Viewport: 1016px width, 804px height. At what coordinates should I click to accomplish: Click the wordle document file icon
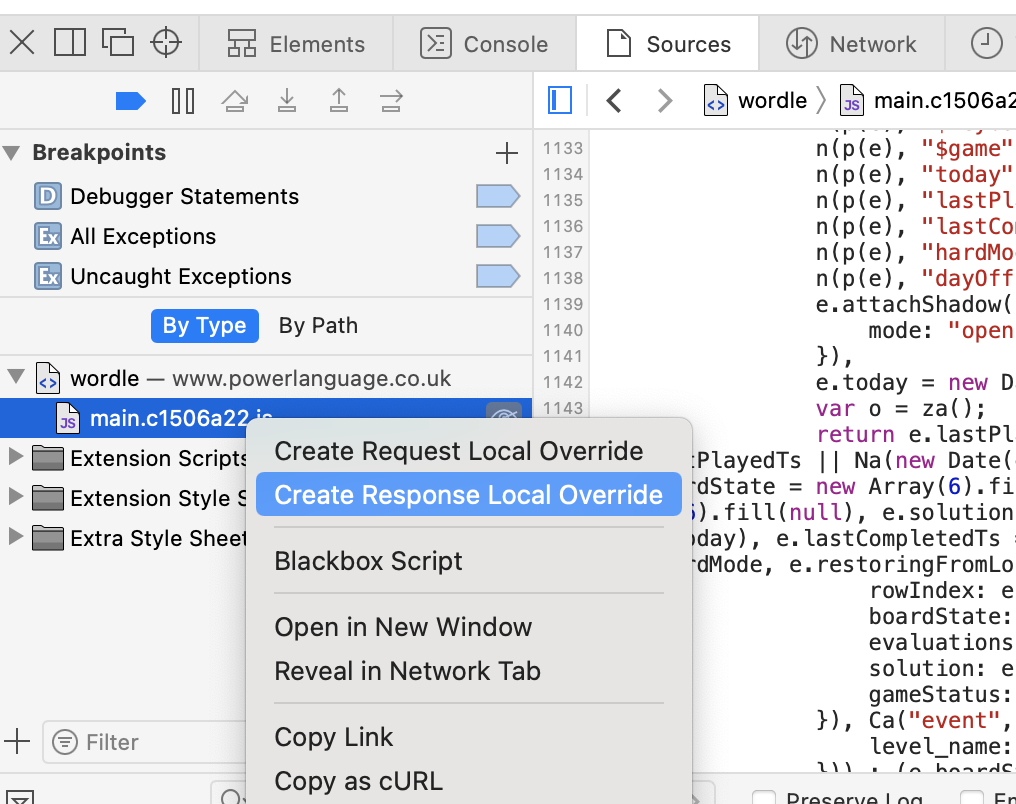click(48, 378)
